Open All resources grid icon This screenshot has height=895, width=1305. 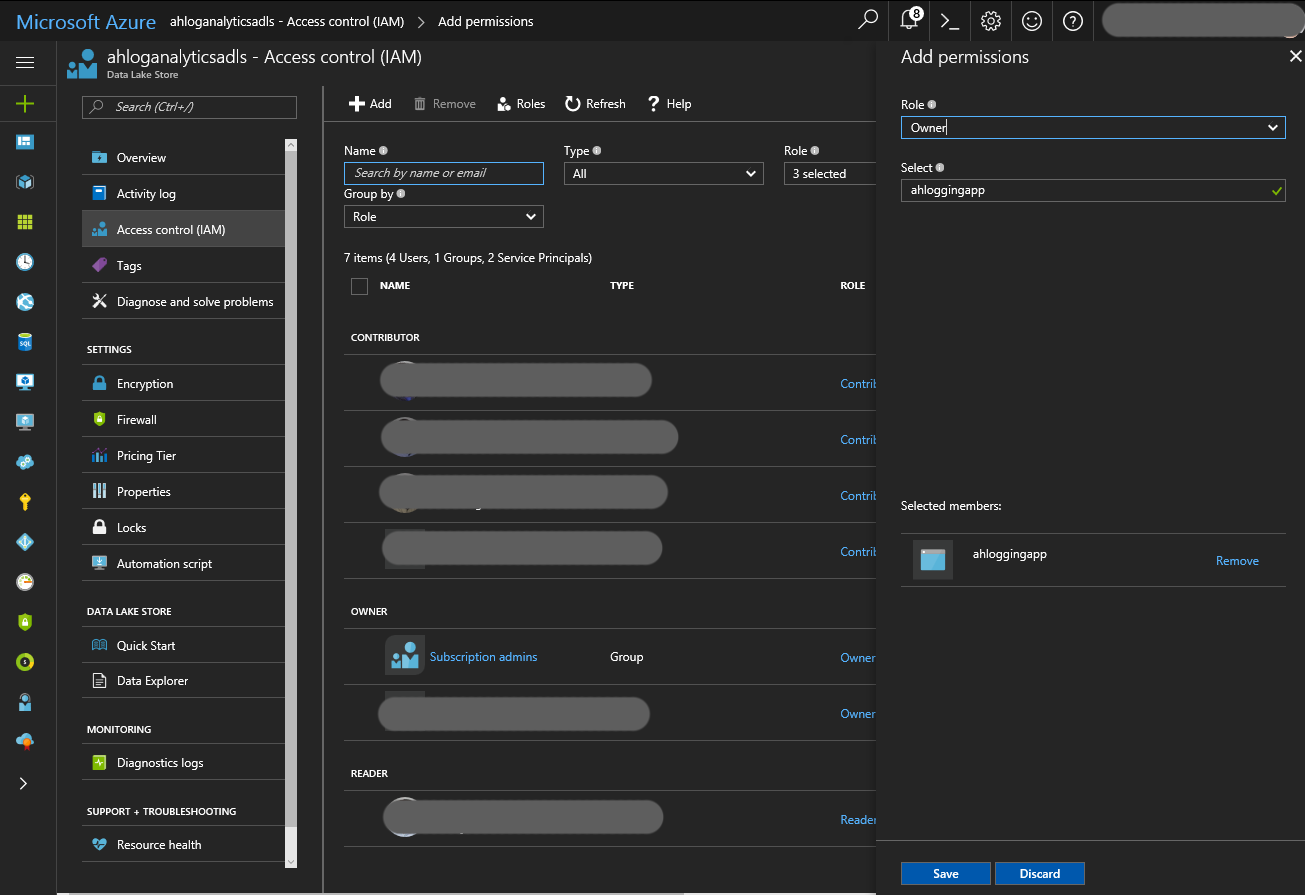pyautogui.click(x=25, y=222)
